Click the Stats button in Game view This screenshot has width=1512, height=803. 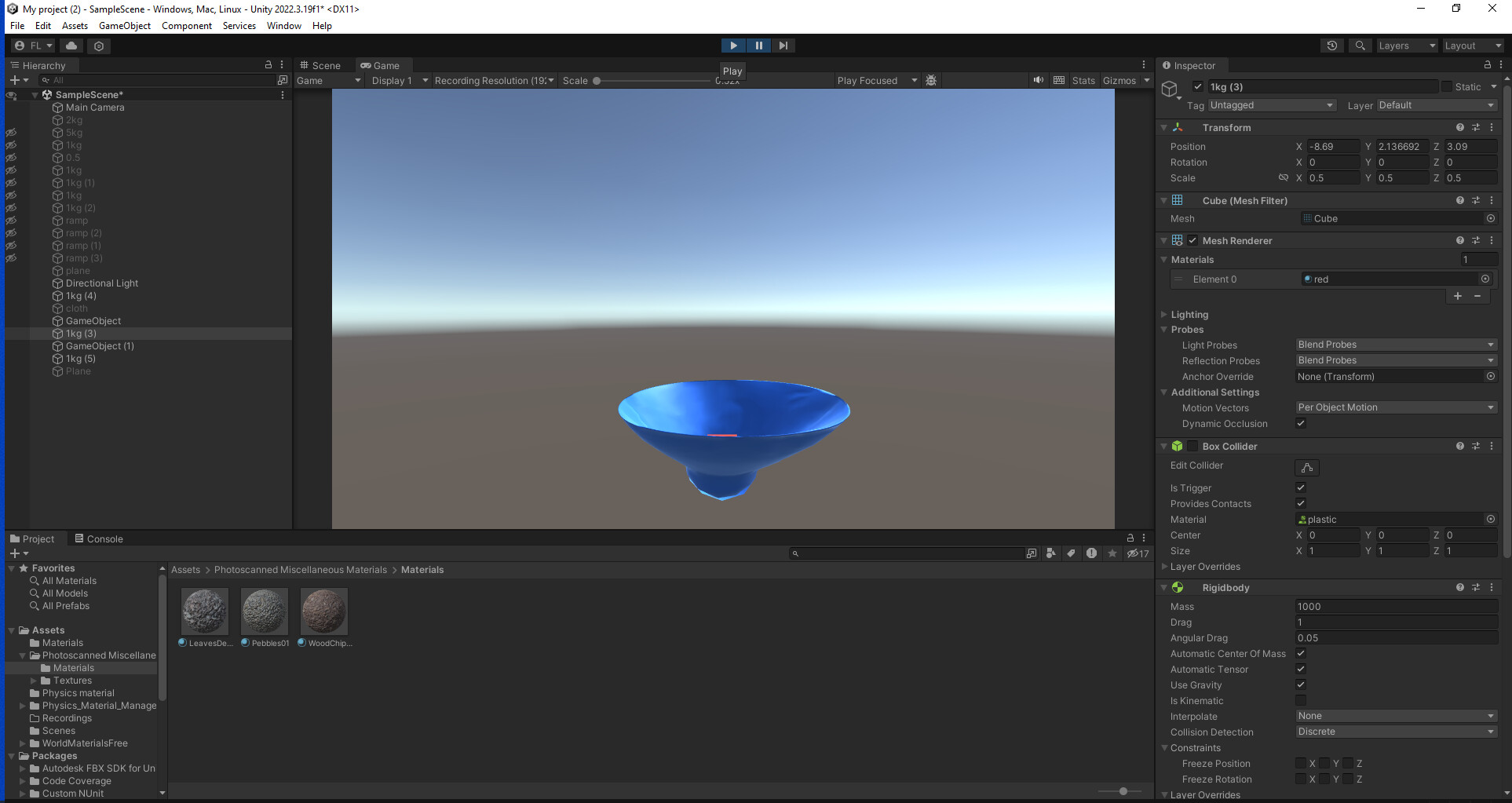tap(1083, 80)
